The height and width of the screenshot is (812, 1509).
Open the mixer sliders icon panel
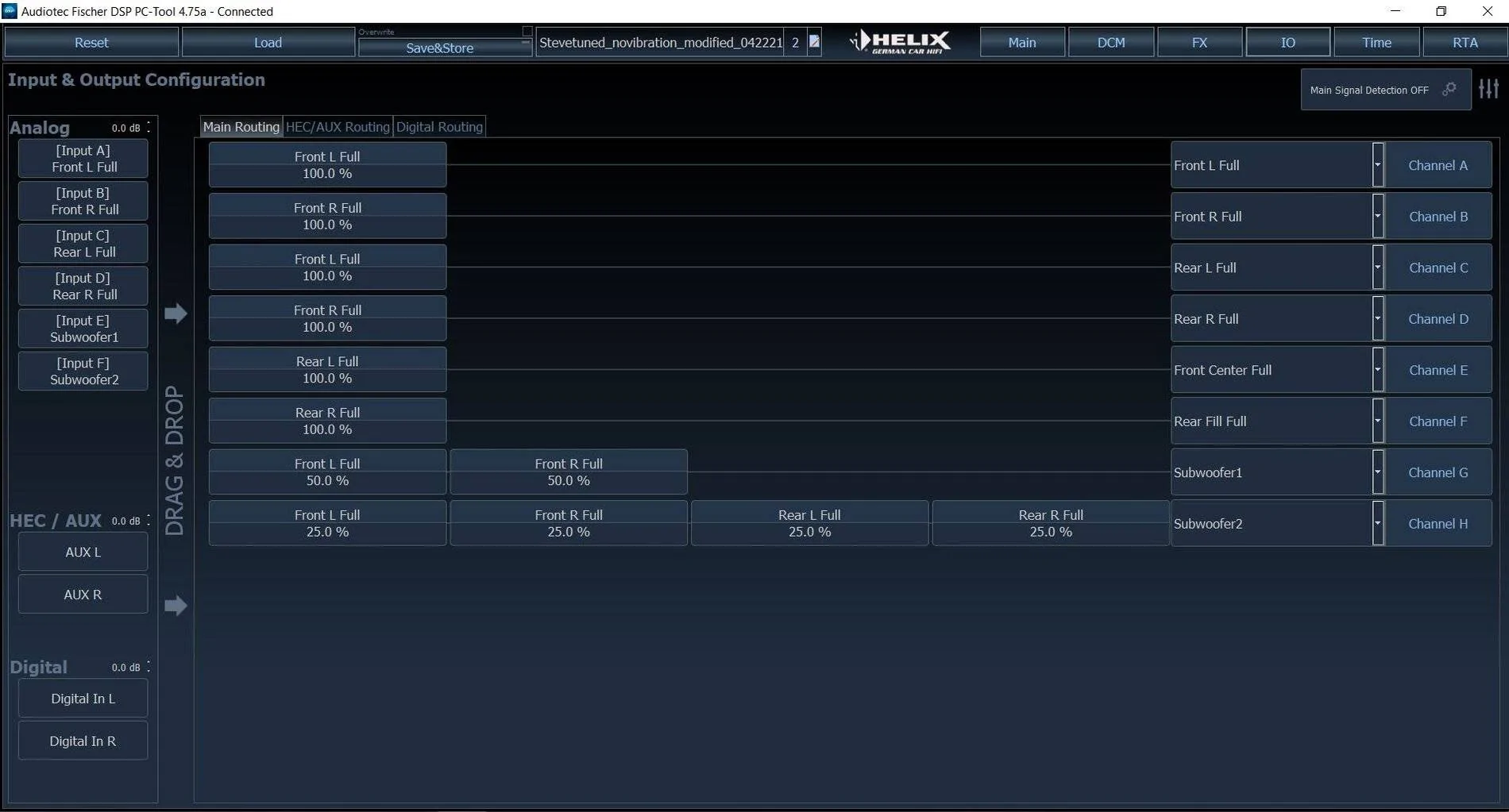(1489, 89)
